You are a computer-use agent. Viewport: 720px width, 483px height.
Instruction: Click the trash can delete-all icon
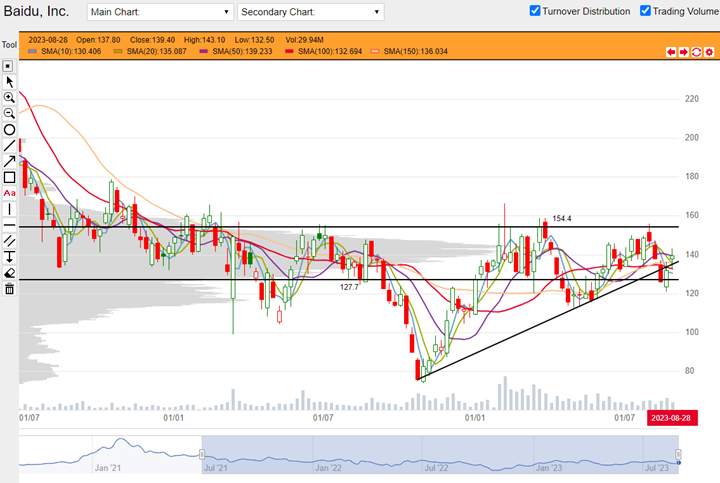click(9, 289)
